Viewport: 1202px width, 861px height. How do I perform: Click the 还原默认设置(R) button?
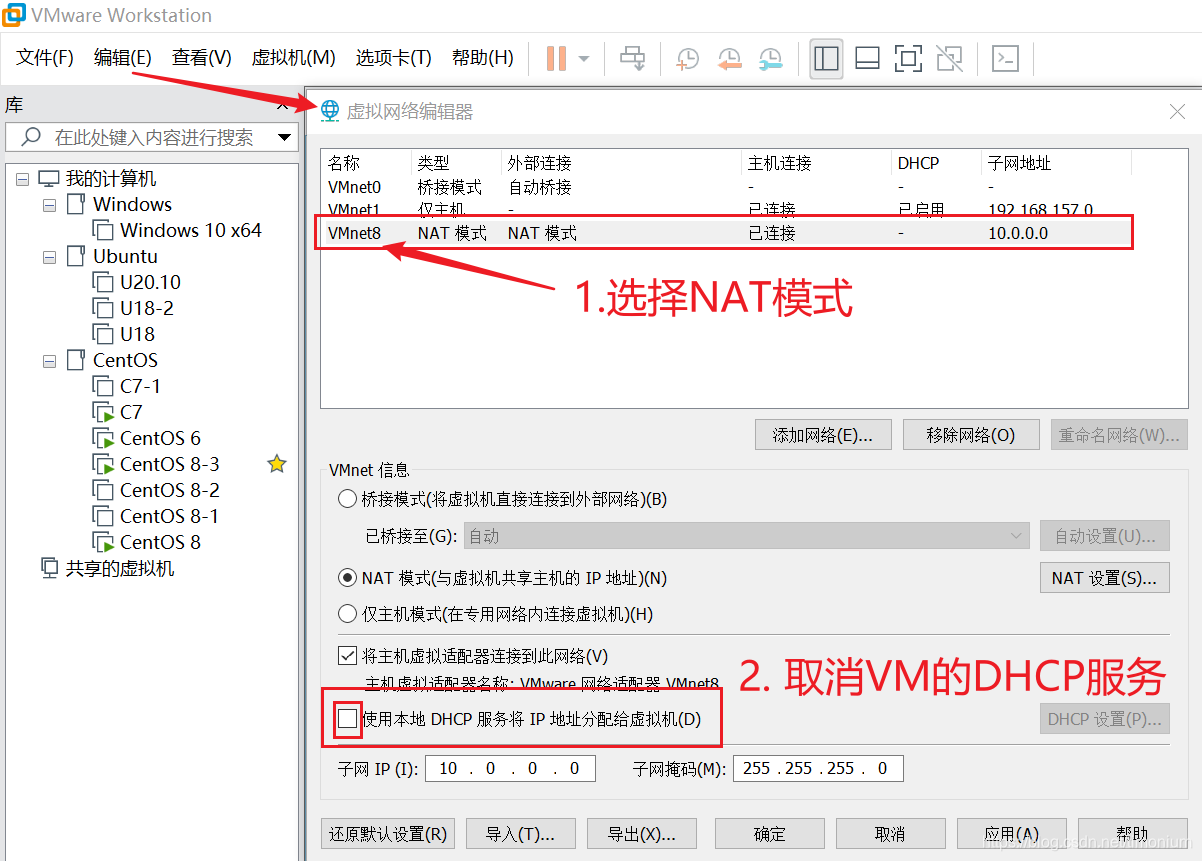pyautogui.click(x=389, y=834)
